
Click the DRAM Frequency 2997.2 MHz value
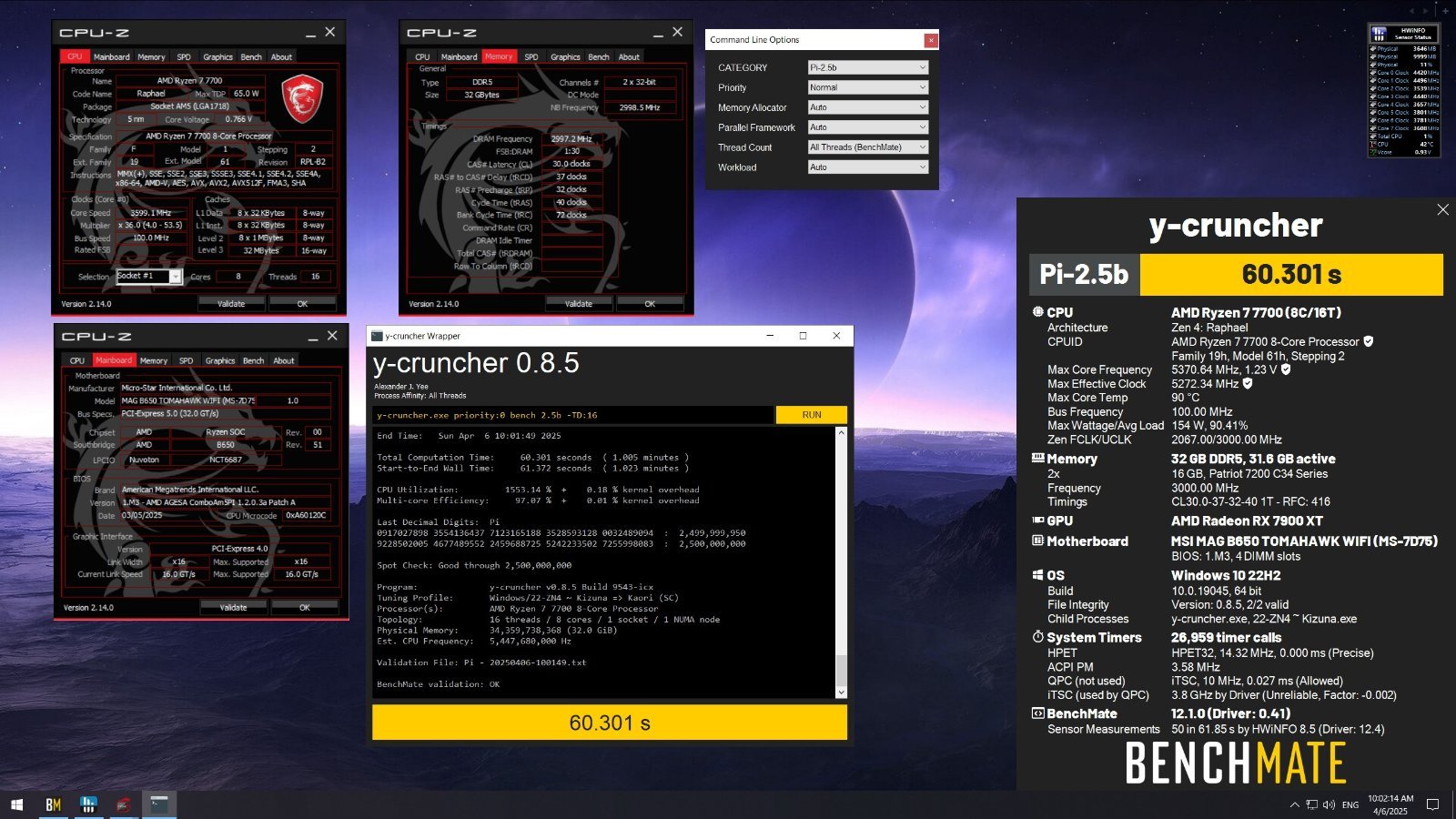pyautogui.click(x=571, y=139)
